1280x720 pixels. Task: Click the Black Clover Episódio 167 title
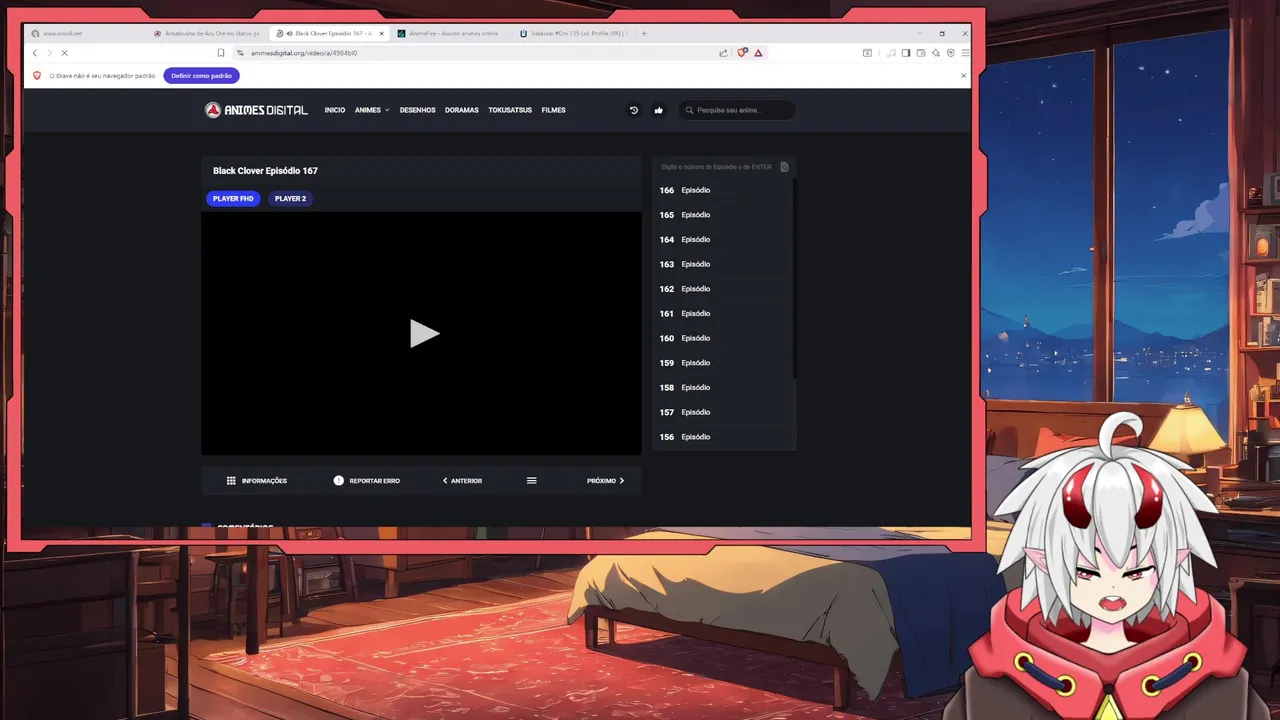tap(265, 171)
